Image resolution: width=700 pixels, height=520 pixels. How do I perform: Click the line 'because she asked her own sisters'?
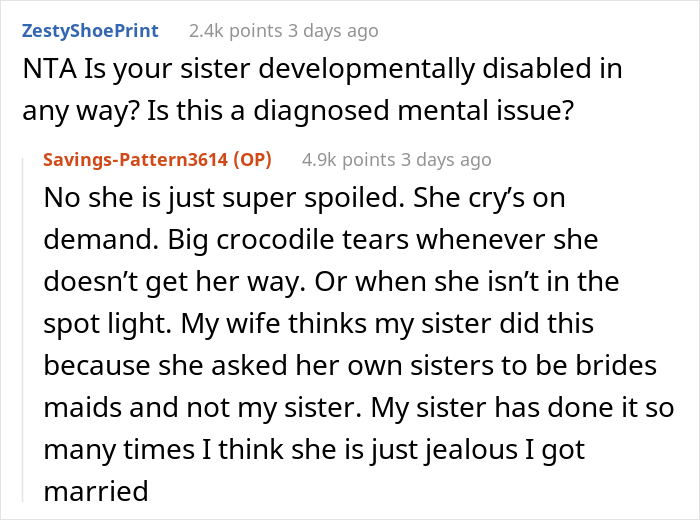(350, 366)
